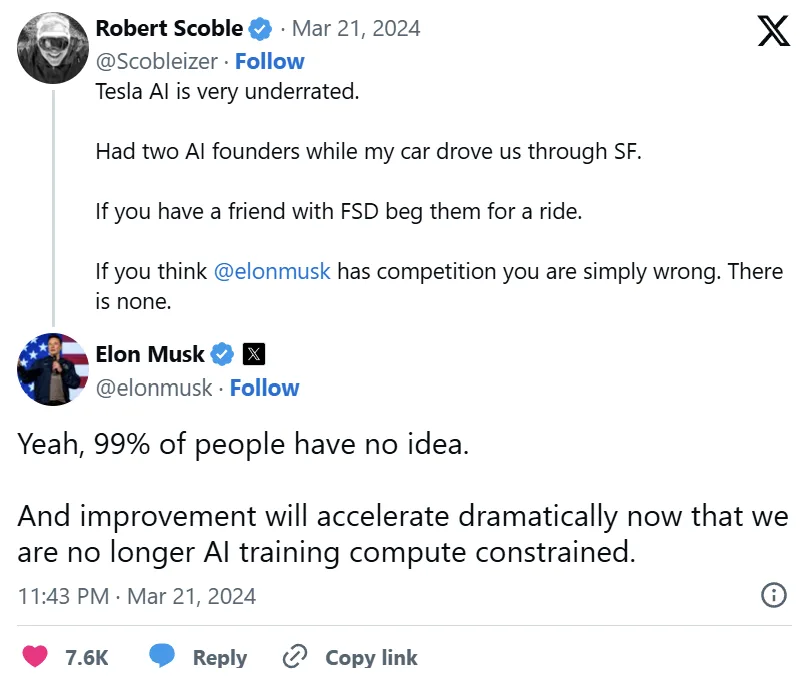
Task: Click the @Scobleizer handle
Action: coord(157,62)
